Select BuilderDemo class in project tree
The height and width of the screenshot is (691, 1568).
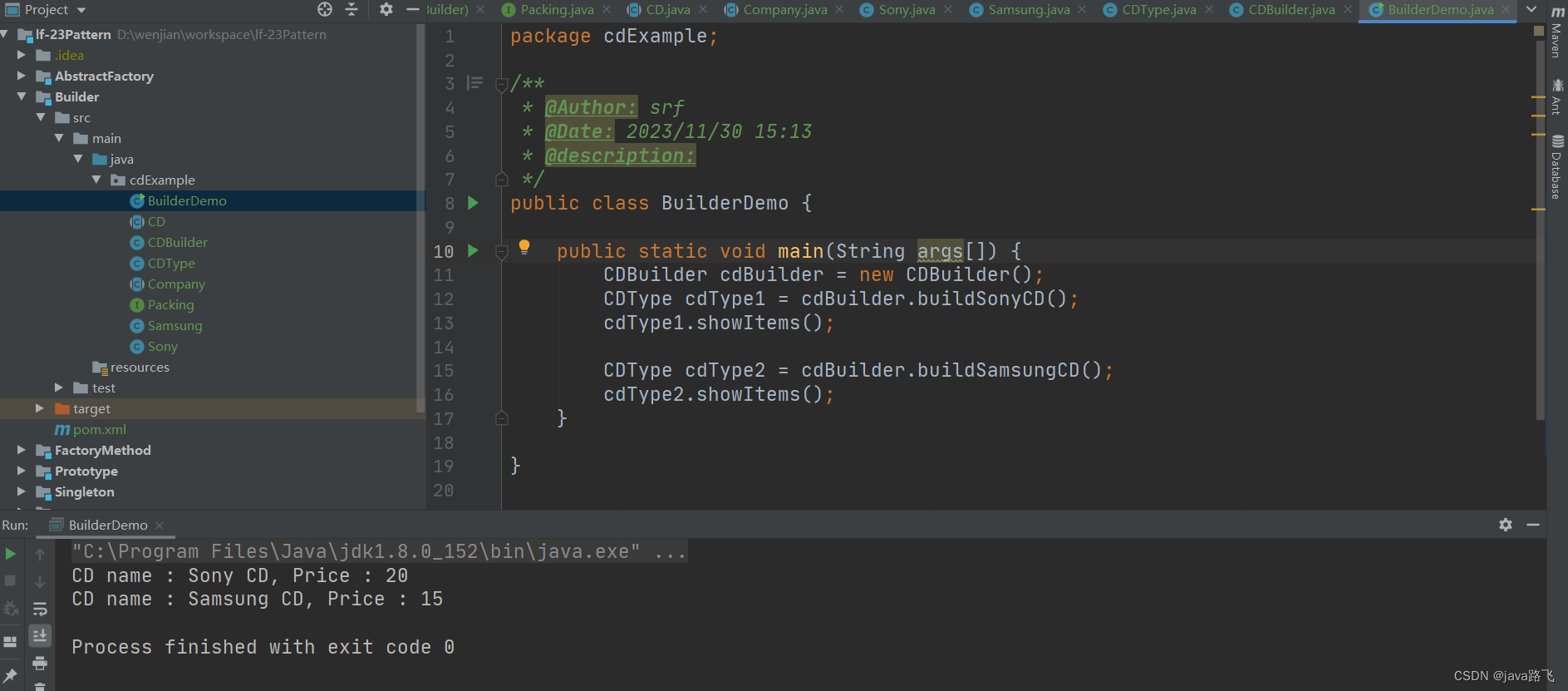tap(187, 200)
